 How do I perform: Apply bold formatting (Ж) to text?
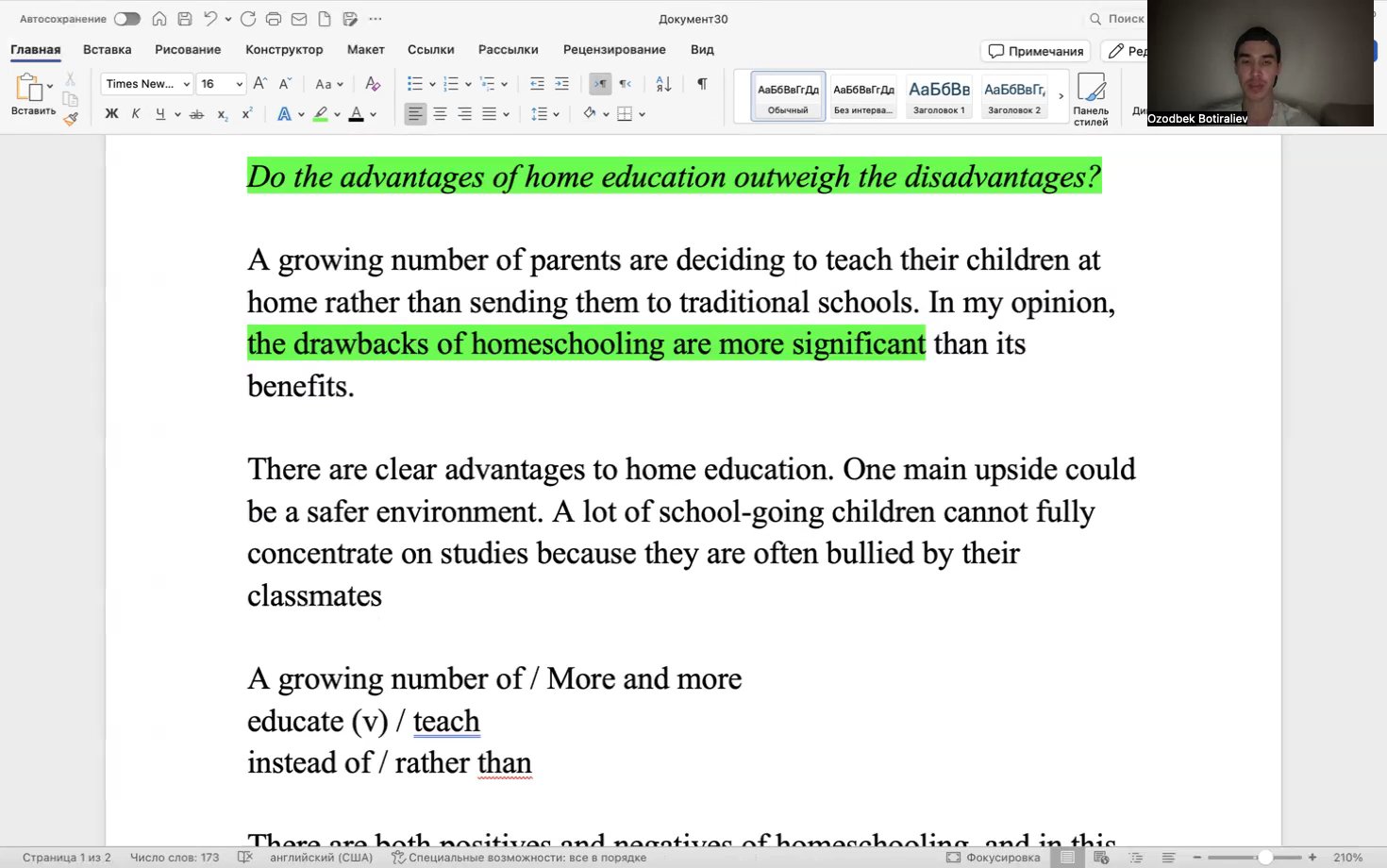[x=110, y=113]
